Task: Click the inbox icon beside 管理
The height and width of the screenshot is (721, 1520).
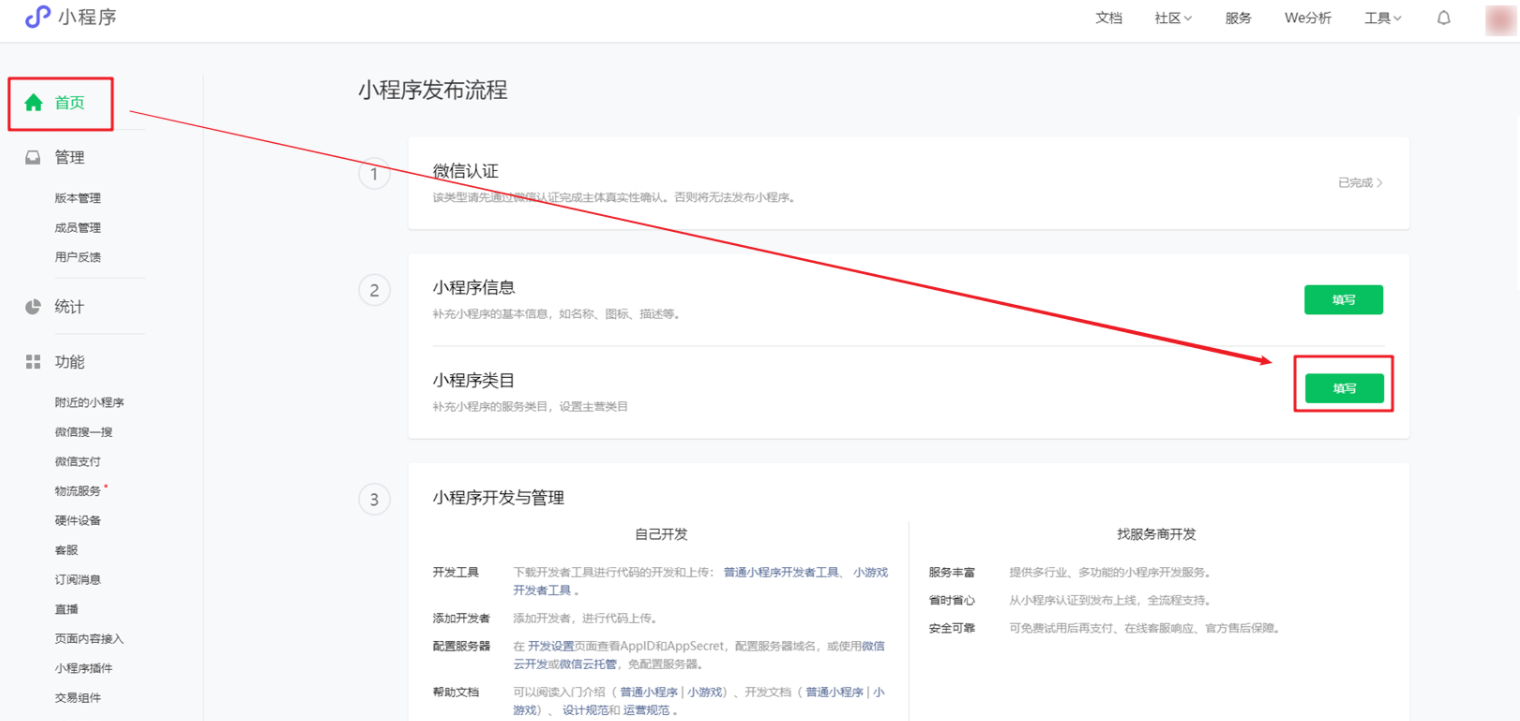Action: [34, 158]
